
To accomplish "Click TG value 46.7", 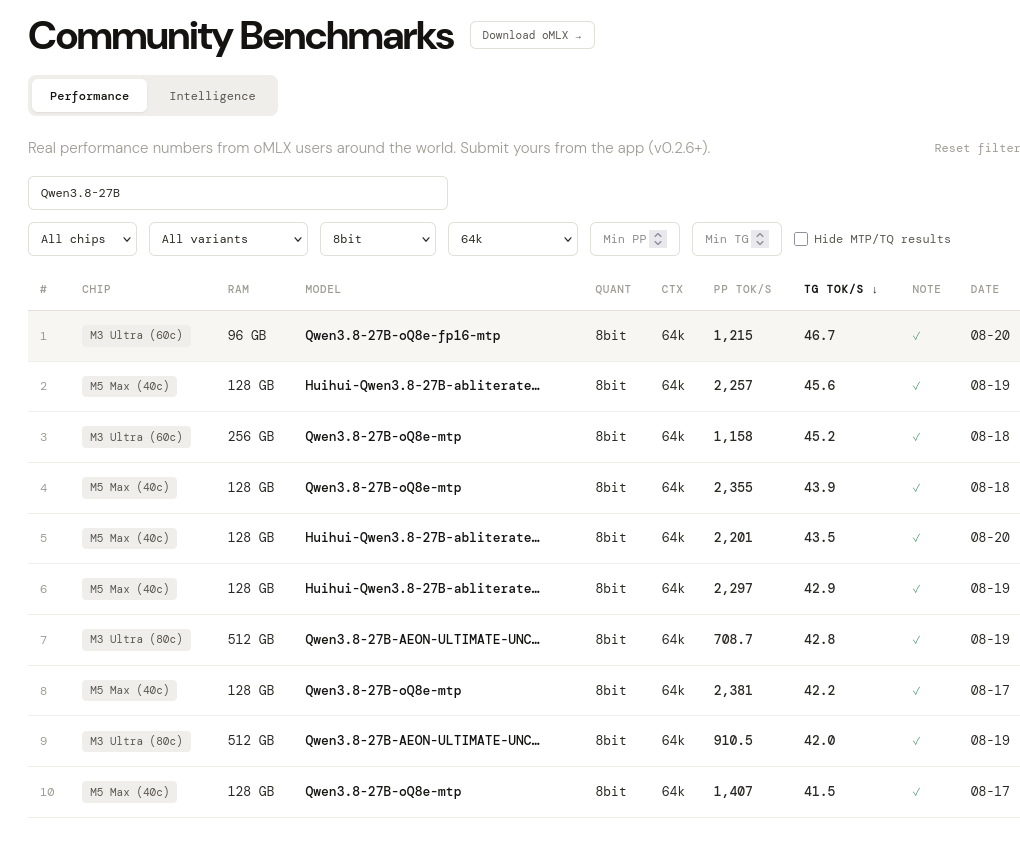I will tap(820, 336).
